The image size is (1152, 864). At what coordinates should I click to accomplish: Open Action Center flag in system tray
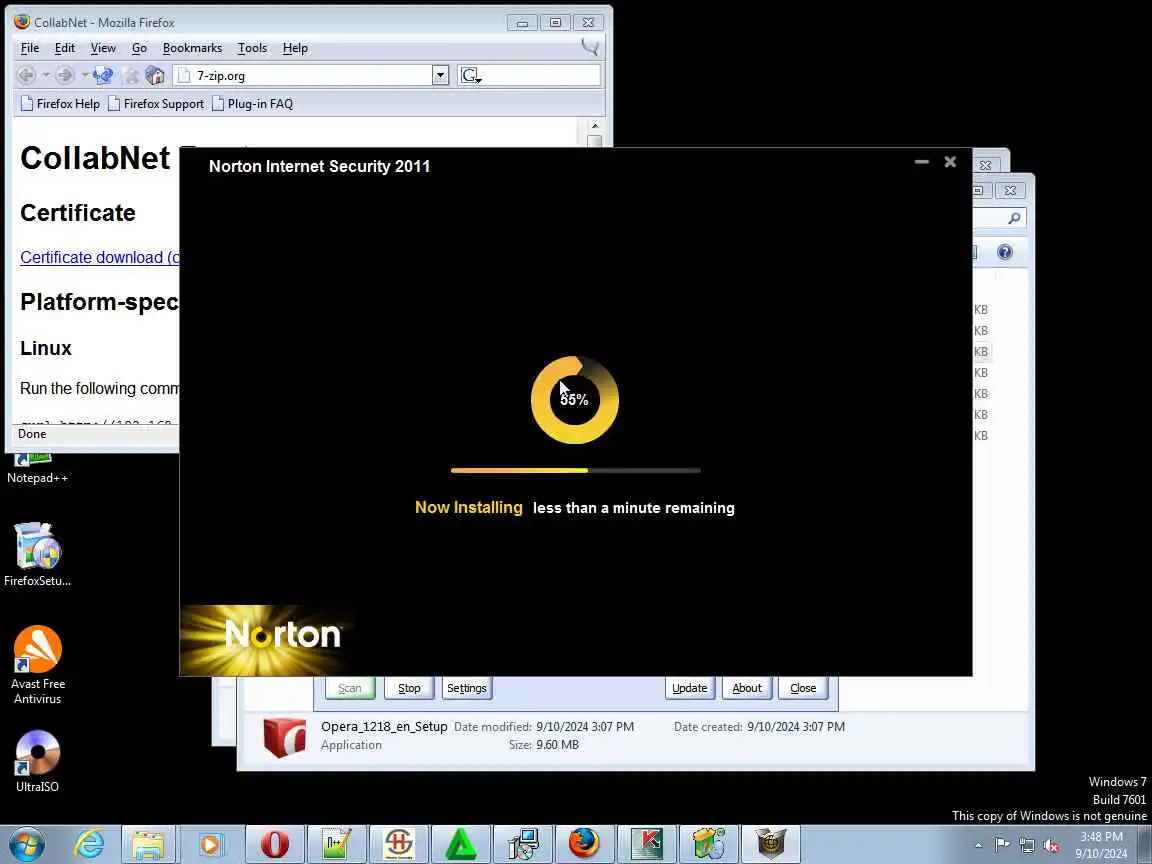(1001, 845)
